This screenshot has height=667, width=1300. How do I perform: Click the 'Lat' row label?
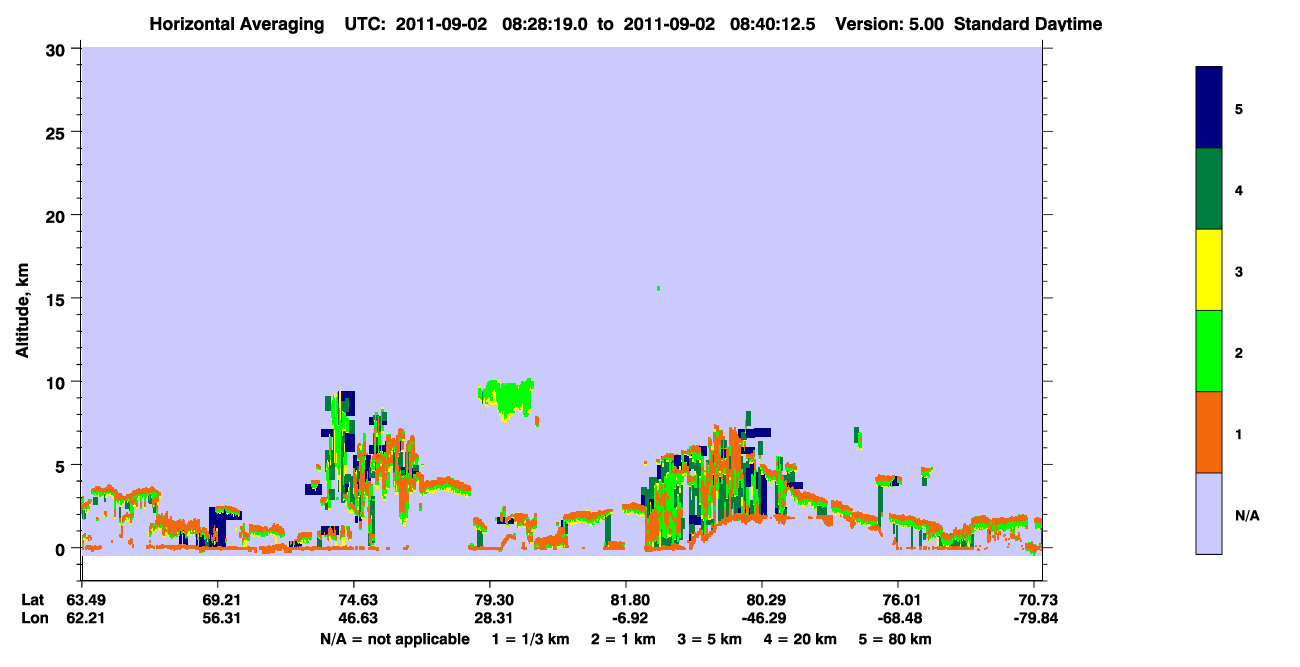(33, 600)
